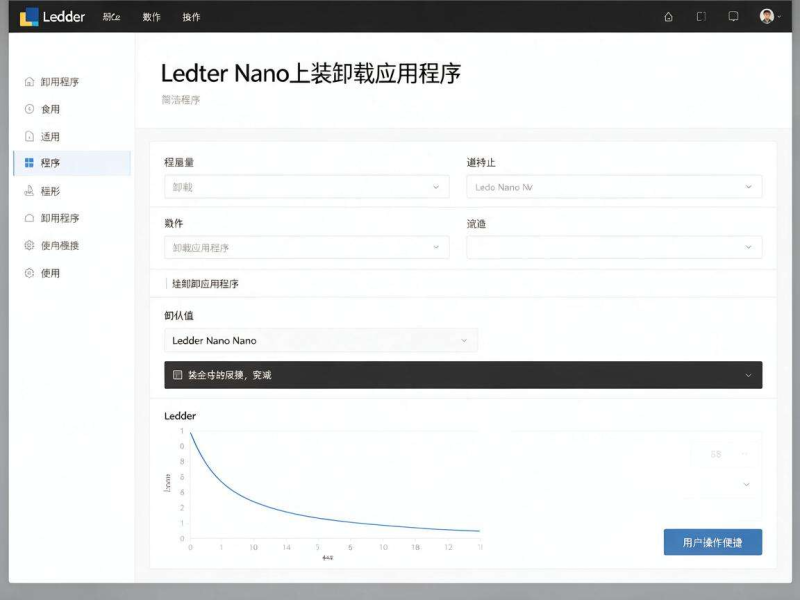Click the Ledder logo in the top bar

(53, 17)
